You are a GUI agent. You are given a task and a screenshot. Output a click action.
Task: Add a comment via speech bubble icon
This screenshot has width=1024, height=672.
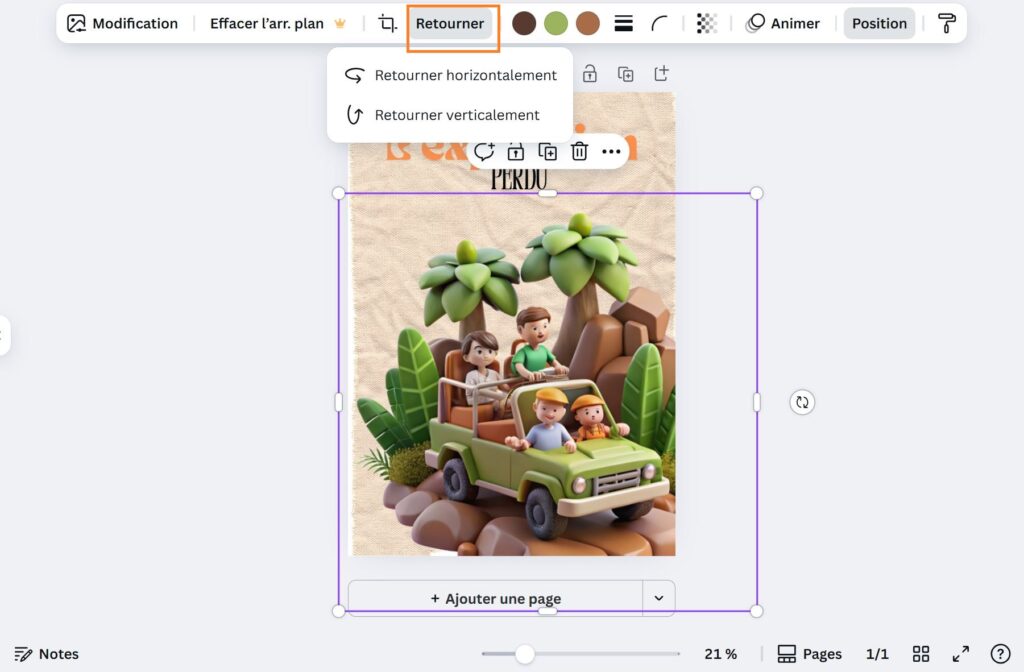[x=484, y=152]
